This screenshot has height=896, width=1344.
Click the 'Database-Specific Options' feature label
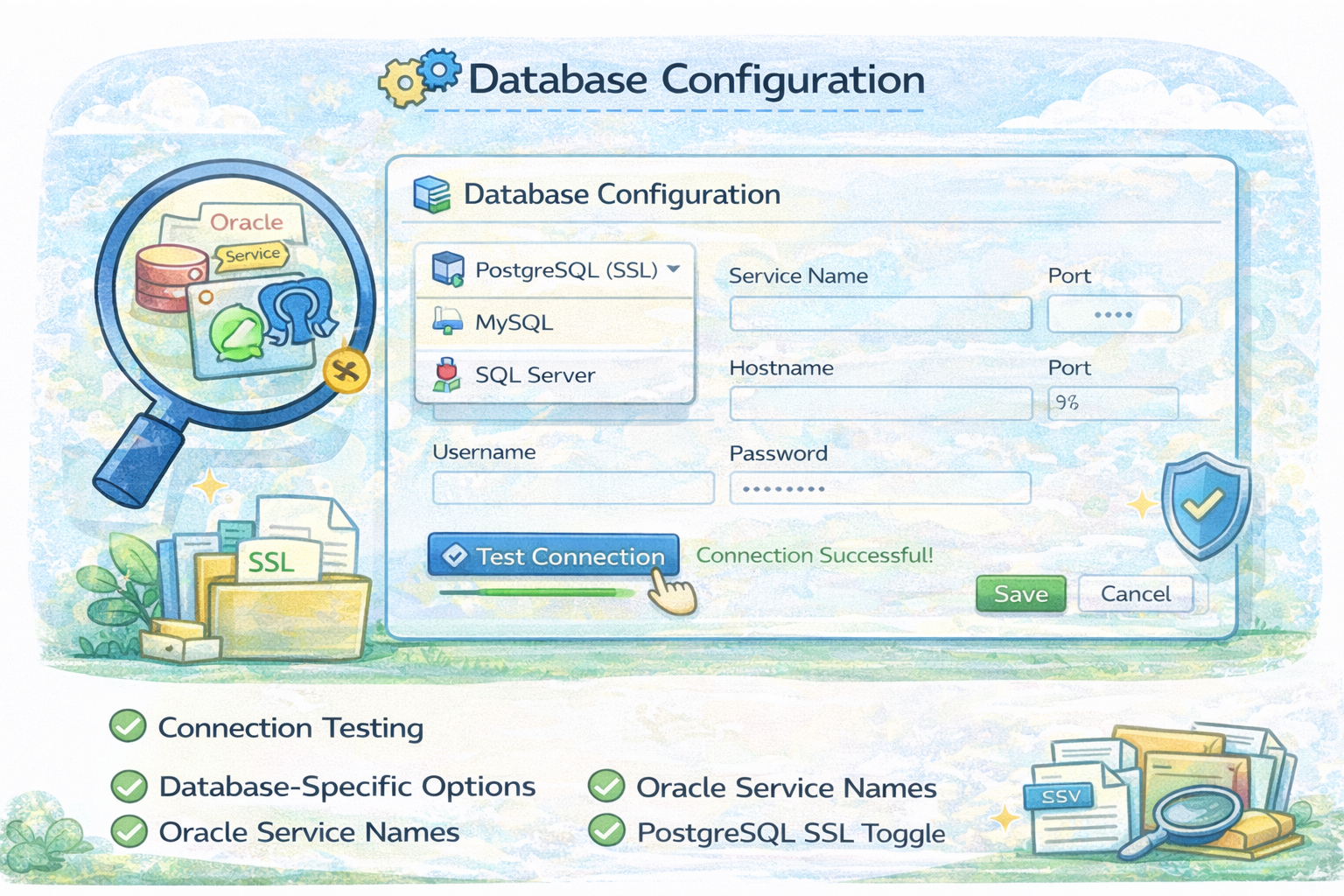347,787
